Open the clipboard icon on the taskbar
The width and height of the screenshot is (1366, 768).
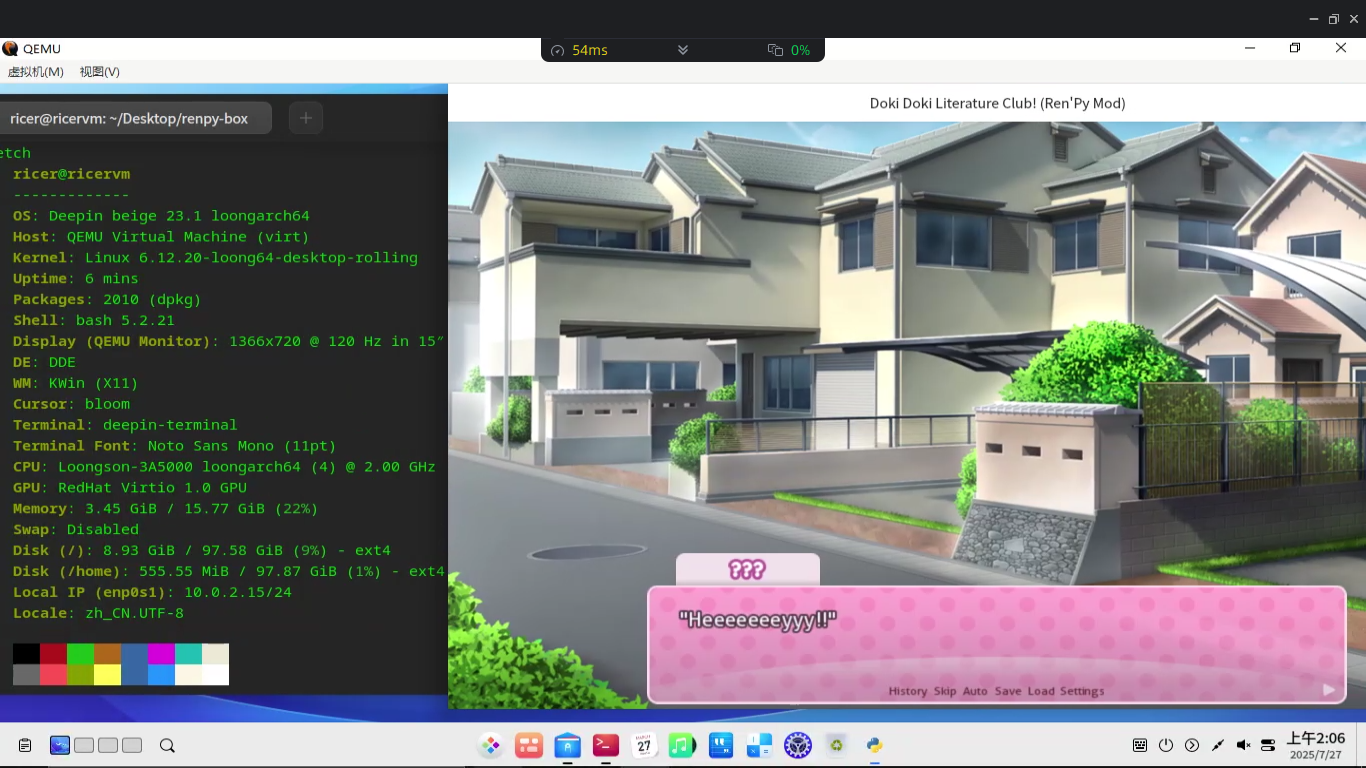tap(25, 745)
